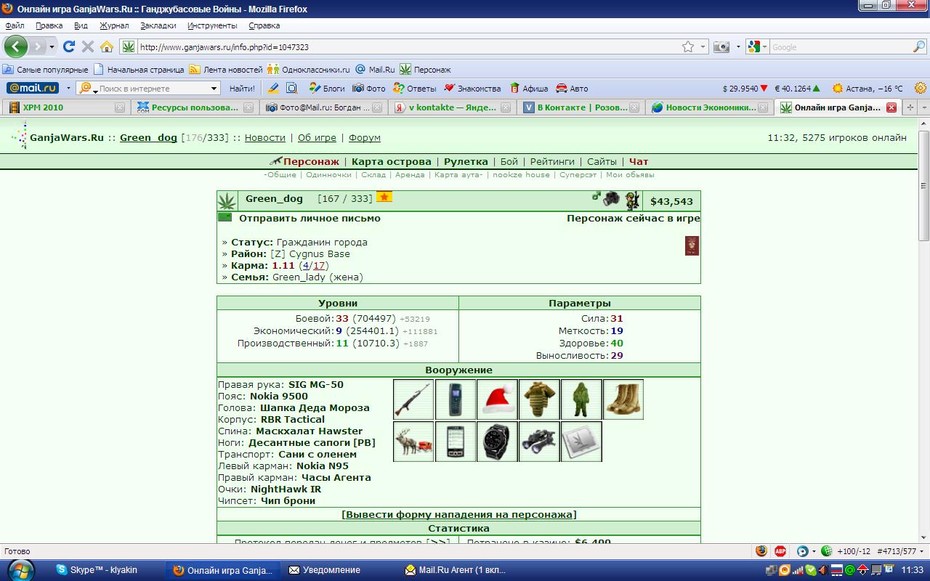Viewport: 930px width, 581px height.
Task: Click the Santa hat item icon
Action: [x=497, y=399]
